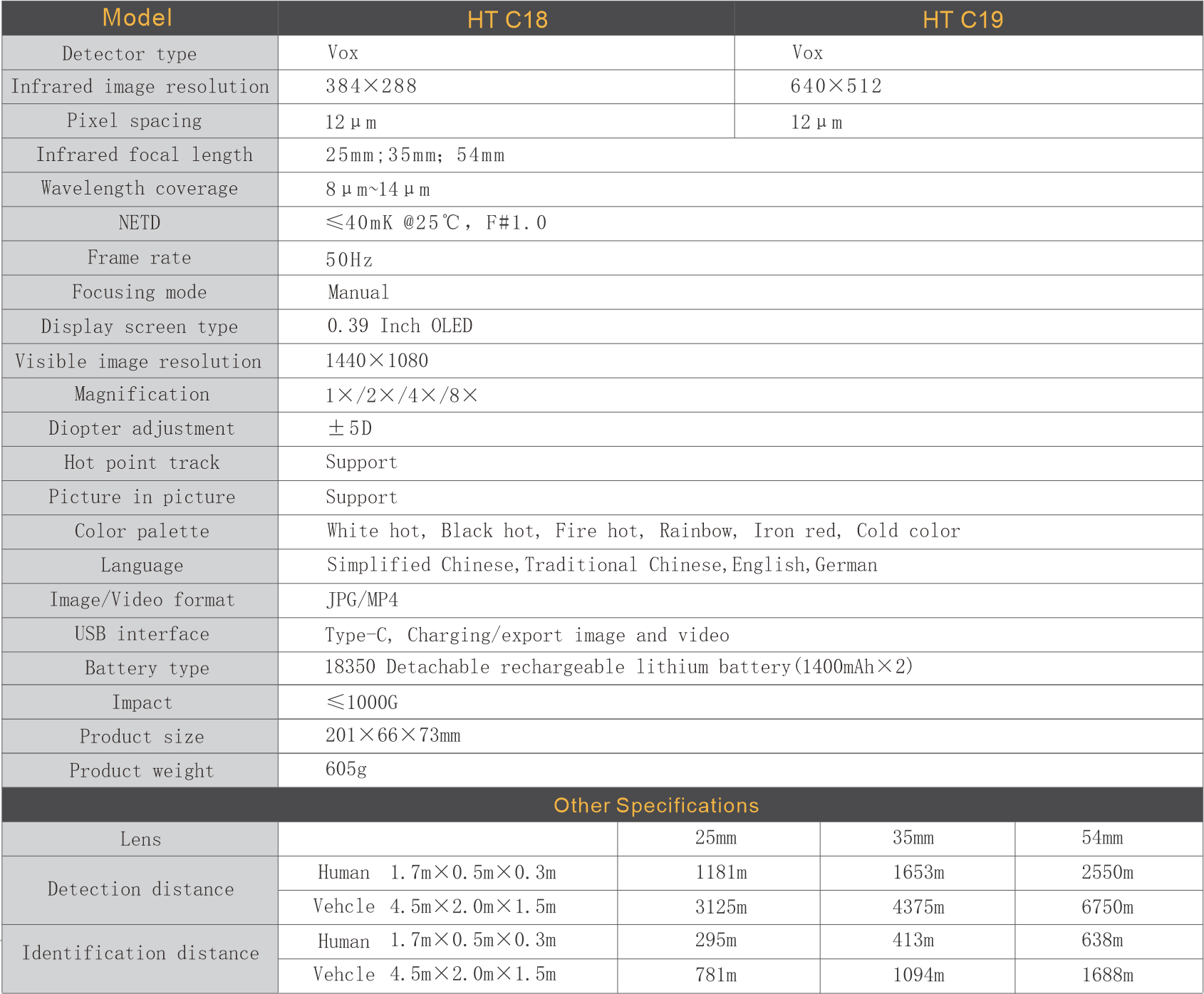The width and height of the screenshot is (1204, 994).
Task: Select the 640×512 resolution value
Action: (835, 86)
